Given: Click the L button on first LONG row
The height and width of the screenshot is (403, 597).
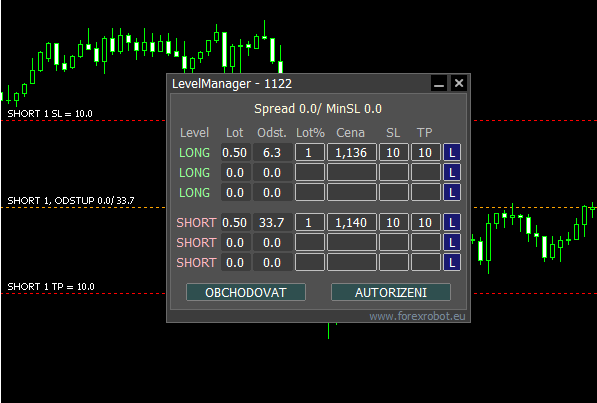Looking at the screenshot, I should tap(452, 152).
